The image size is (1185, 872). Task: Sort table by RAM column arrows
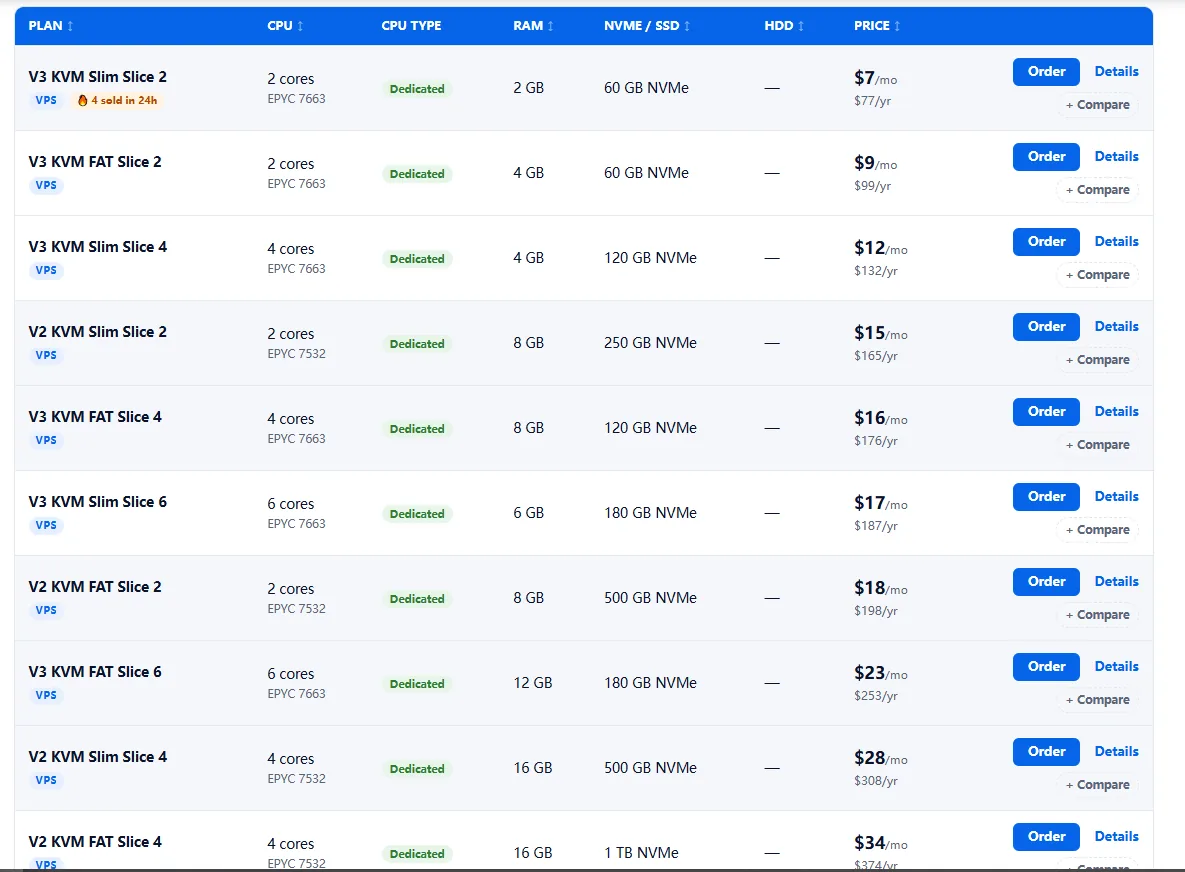tap(550, 26)
